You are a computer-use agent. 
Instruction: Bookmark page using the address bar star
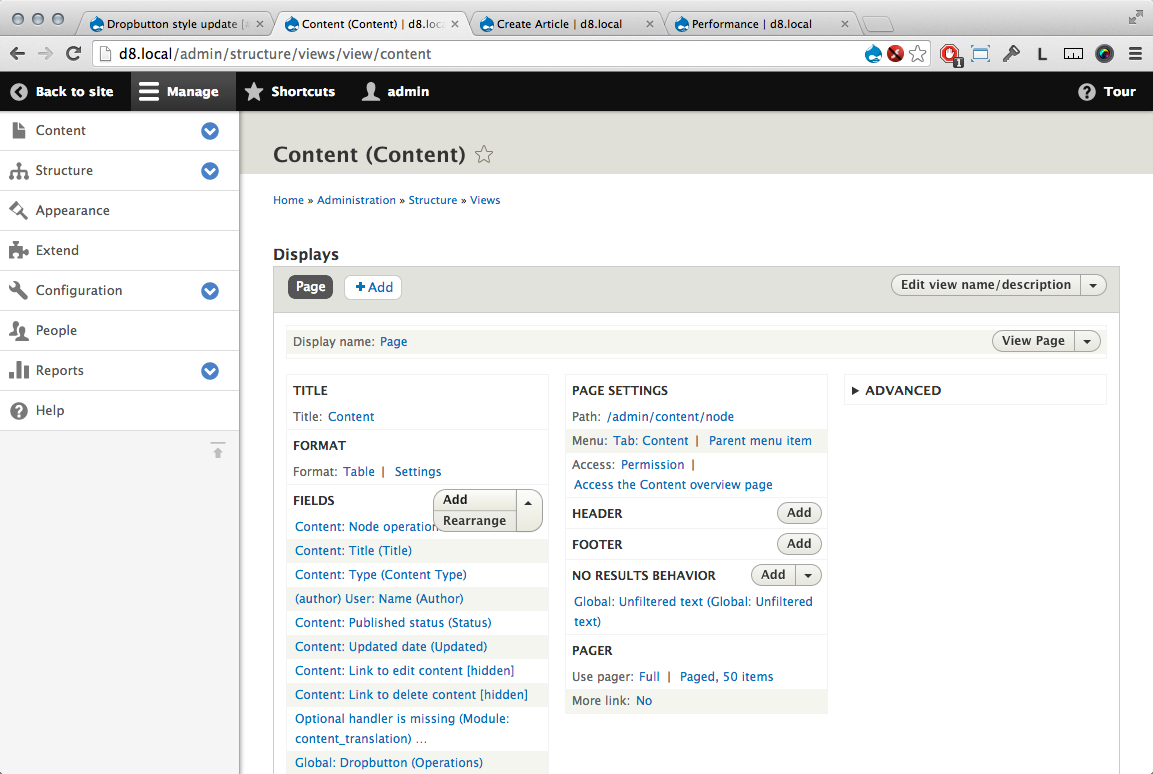pyautogui.click(x=917, y=54)
